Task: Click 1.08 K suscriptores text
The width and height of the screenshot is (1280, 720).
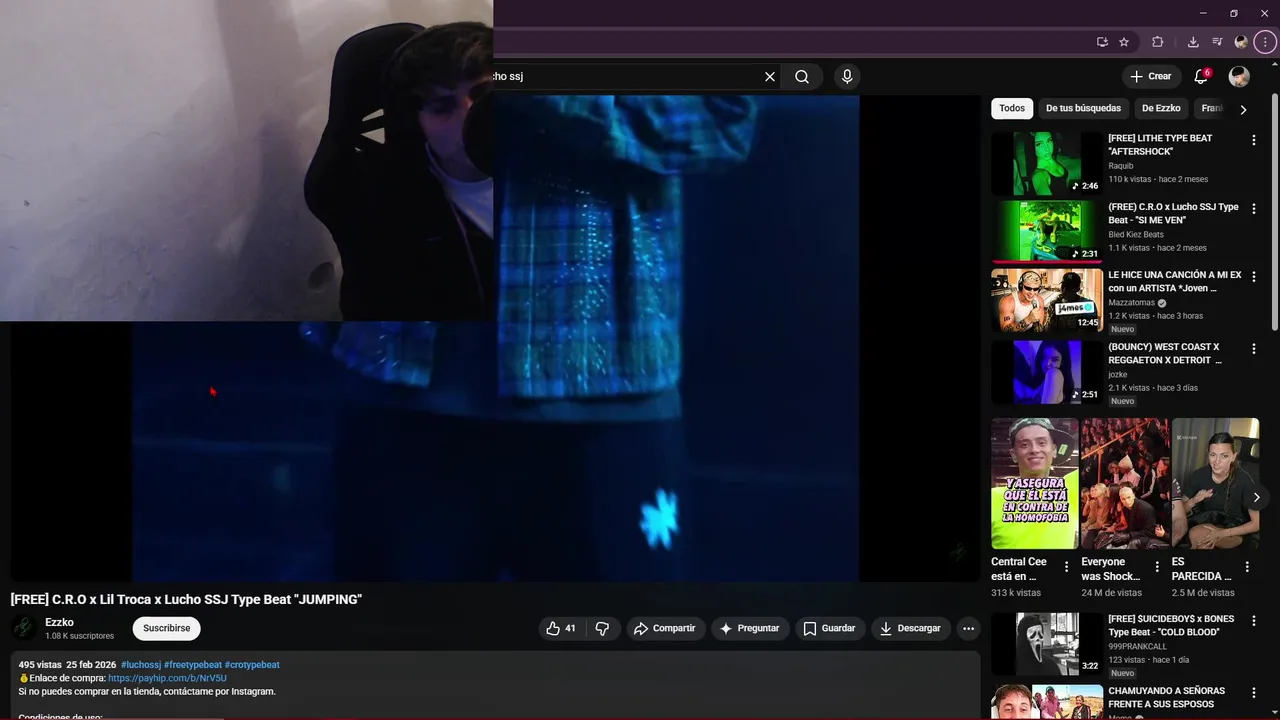Action: 79,636
